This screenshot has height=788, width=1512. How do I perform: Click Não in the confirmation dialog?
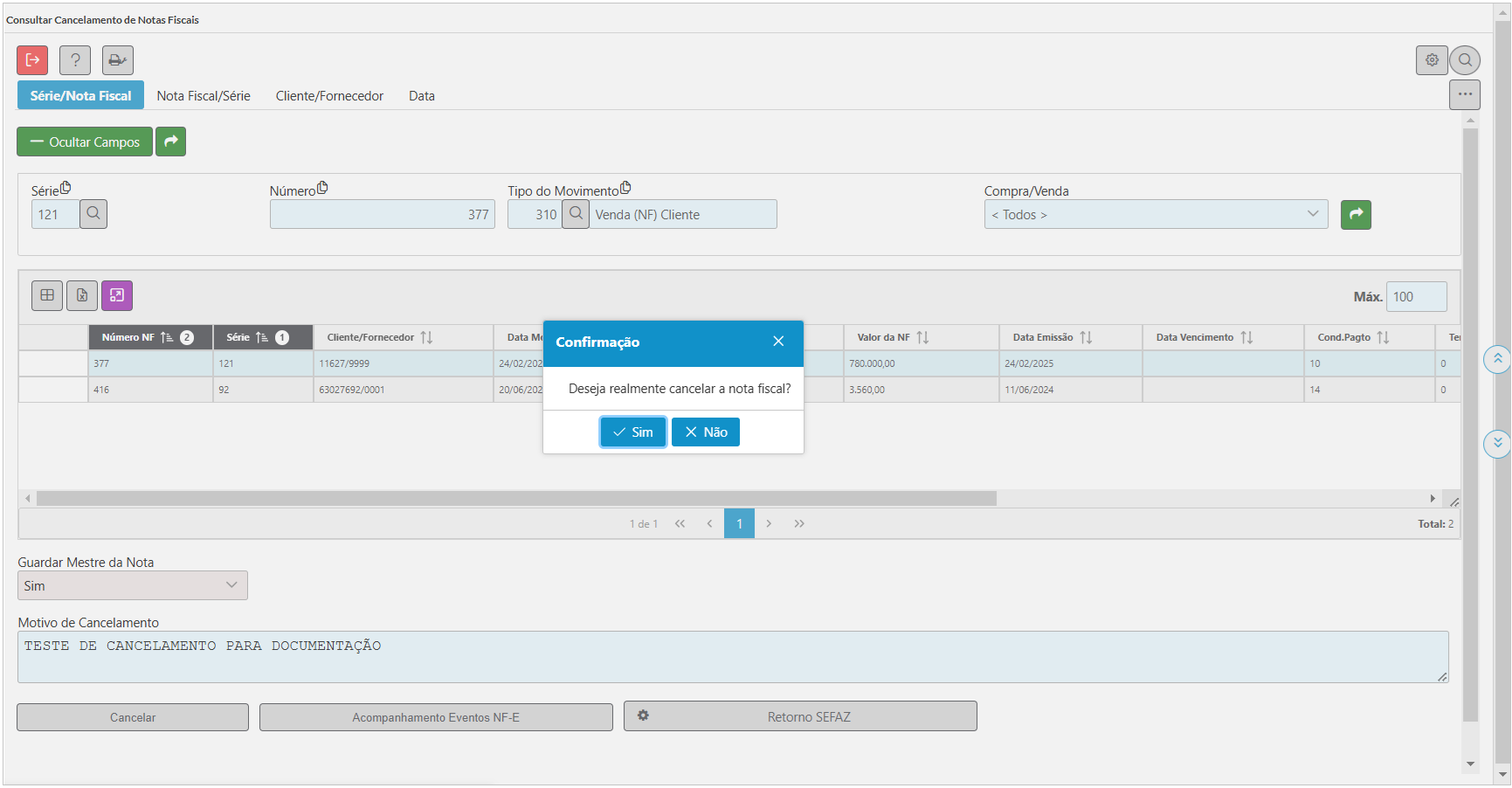(706, 432)
